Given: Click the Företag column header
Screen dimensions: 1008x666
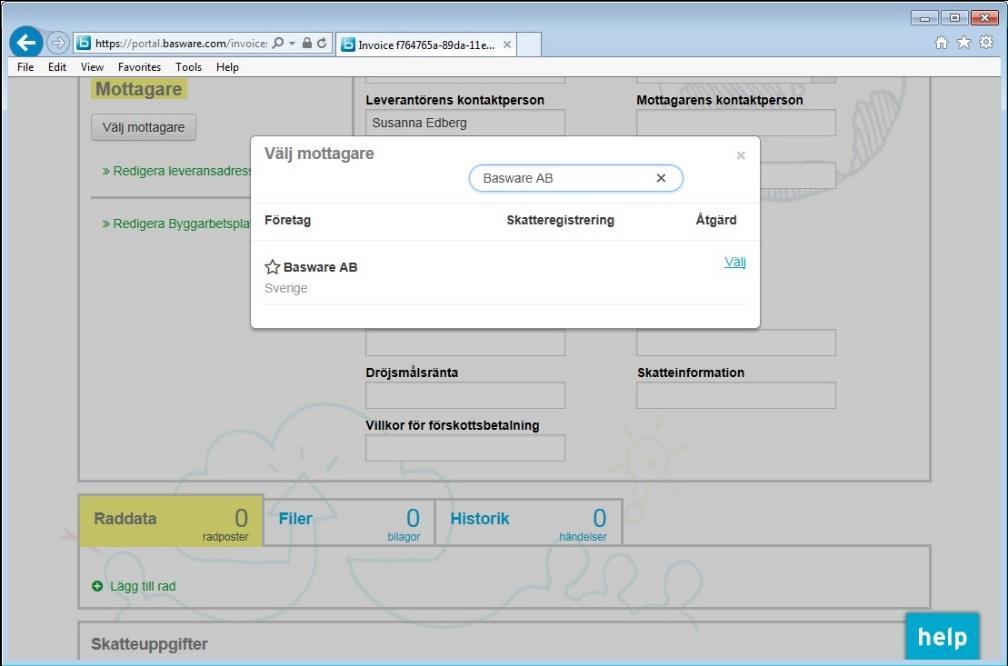Looking at the screenshot, I should click(x=287, y=220).
